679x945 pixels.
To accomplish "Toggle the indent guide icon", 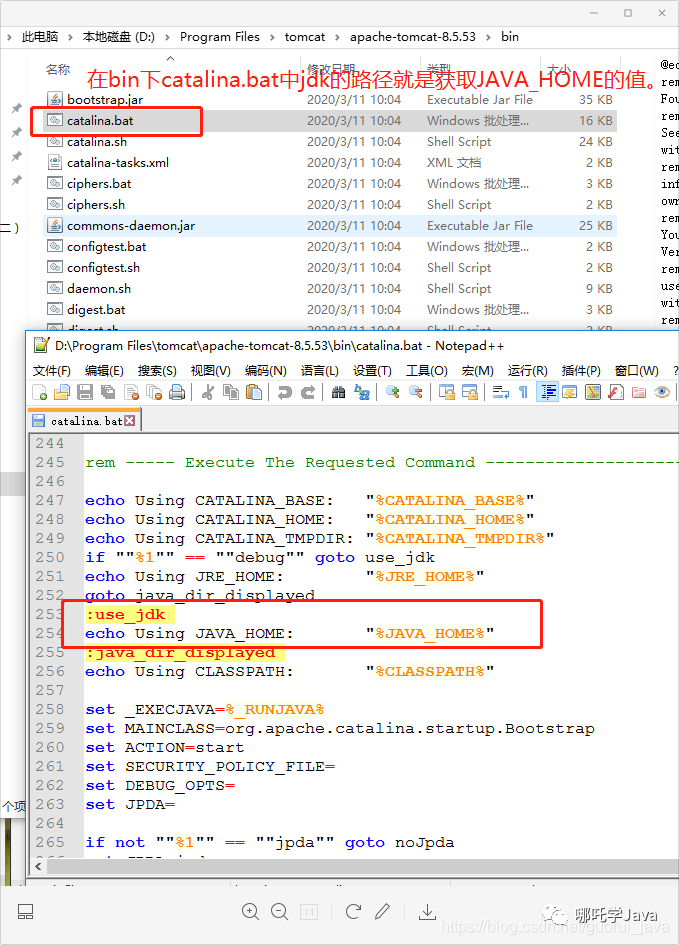I will click(x=547, y=392).
